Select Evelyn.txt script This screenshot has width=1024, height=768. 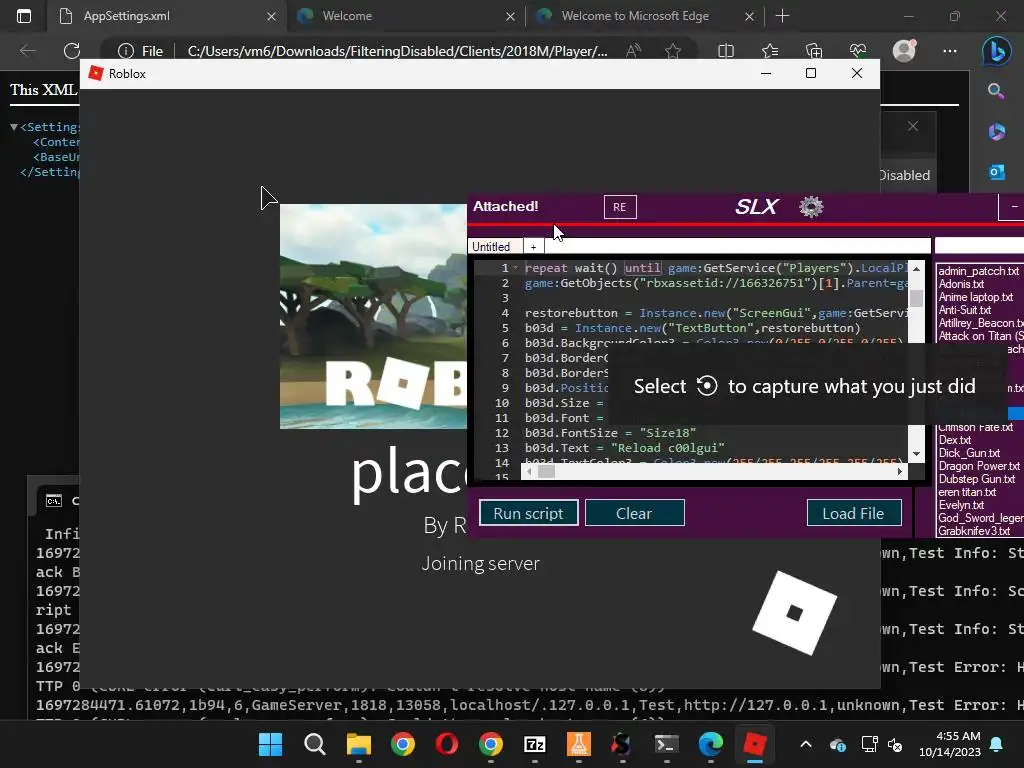click(961, 505)
